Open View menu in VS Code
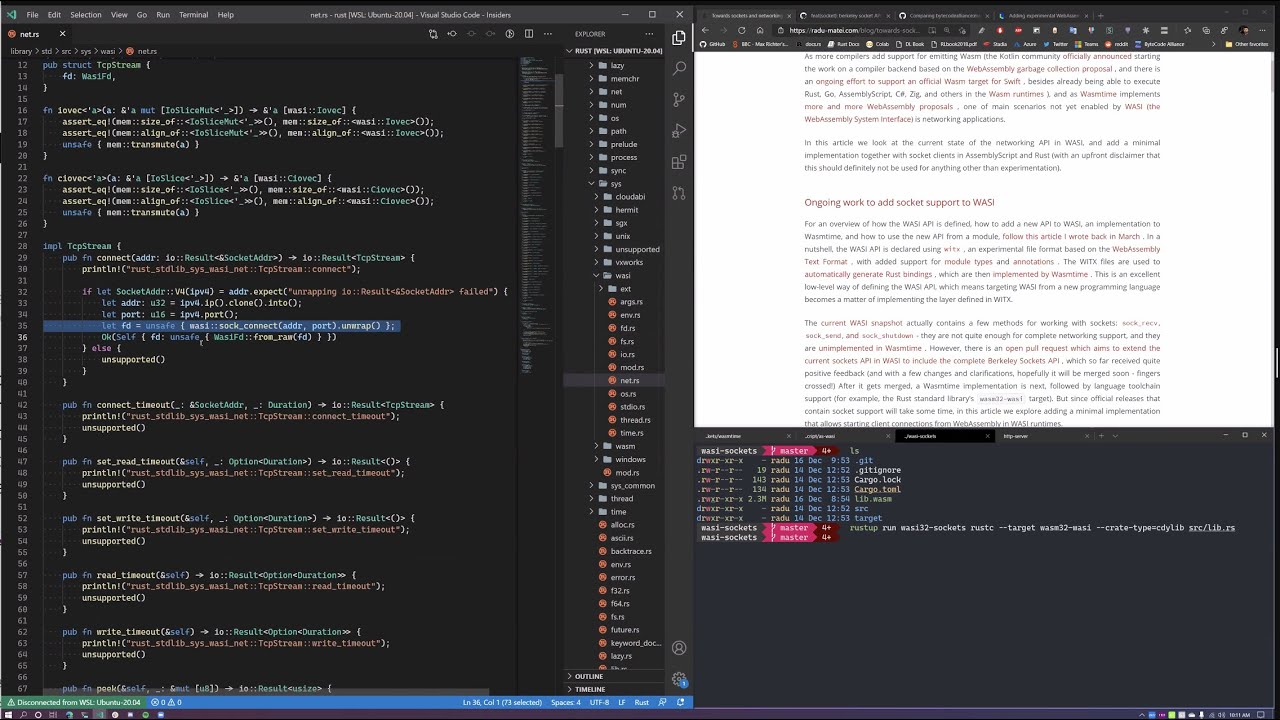1280x720 pixels. pyautogui.click(x=119, y=15)
